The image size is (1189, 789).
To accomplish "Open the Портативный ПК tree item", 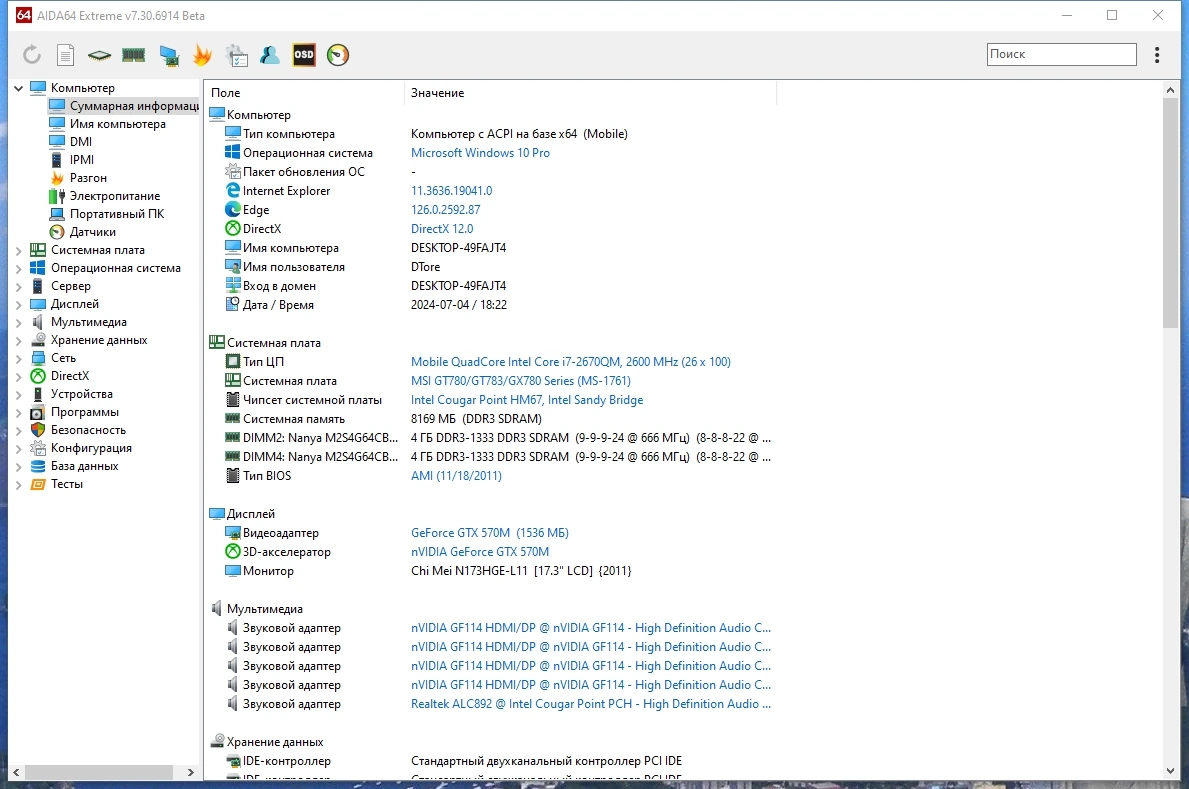I will (117, 214).
